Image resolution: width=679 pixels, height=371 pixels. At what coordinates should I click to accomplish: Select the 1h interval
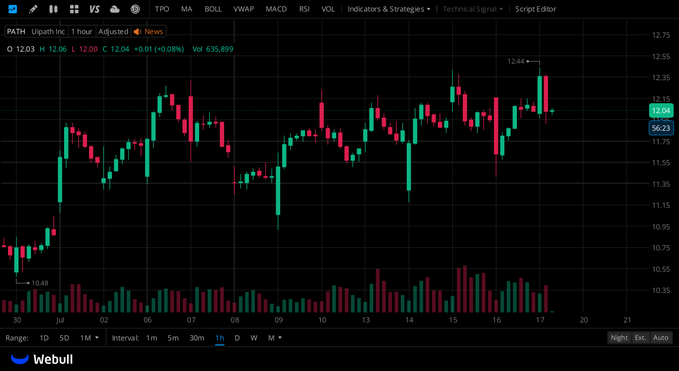point(220,338)
